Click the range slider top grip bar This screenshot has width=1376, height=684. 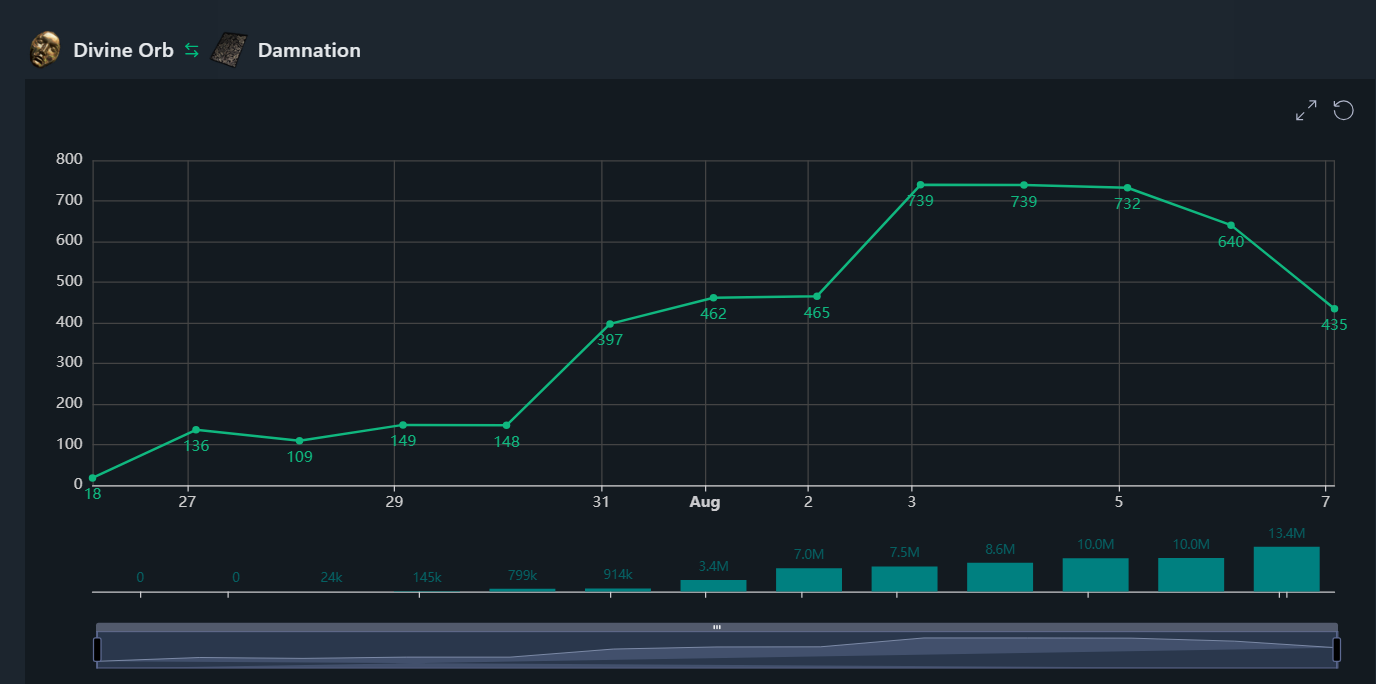(x=717, y=627)
